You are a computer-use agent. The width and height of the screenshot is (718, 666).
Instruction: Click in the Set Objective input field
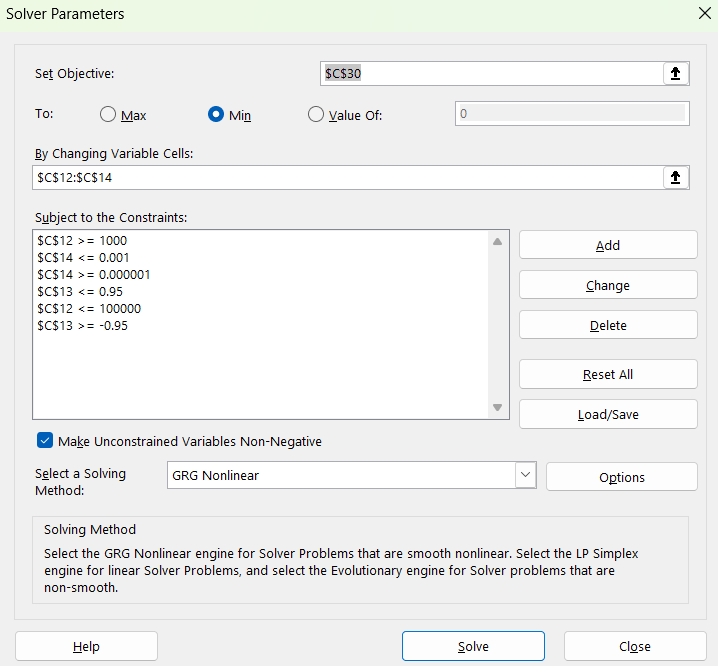[x=490, y=73]
